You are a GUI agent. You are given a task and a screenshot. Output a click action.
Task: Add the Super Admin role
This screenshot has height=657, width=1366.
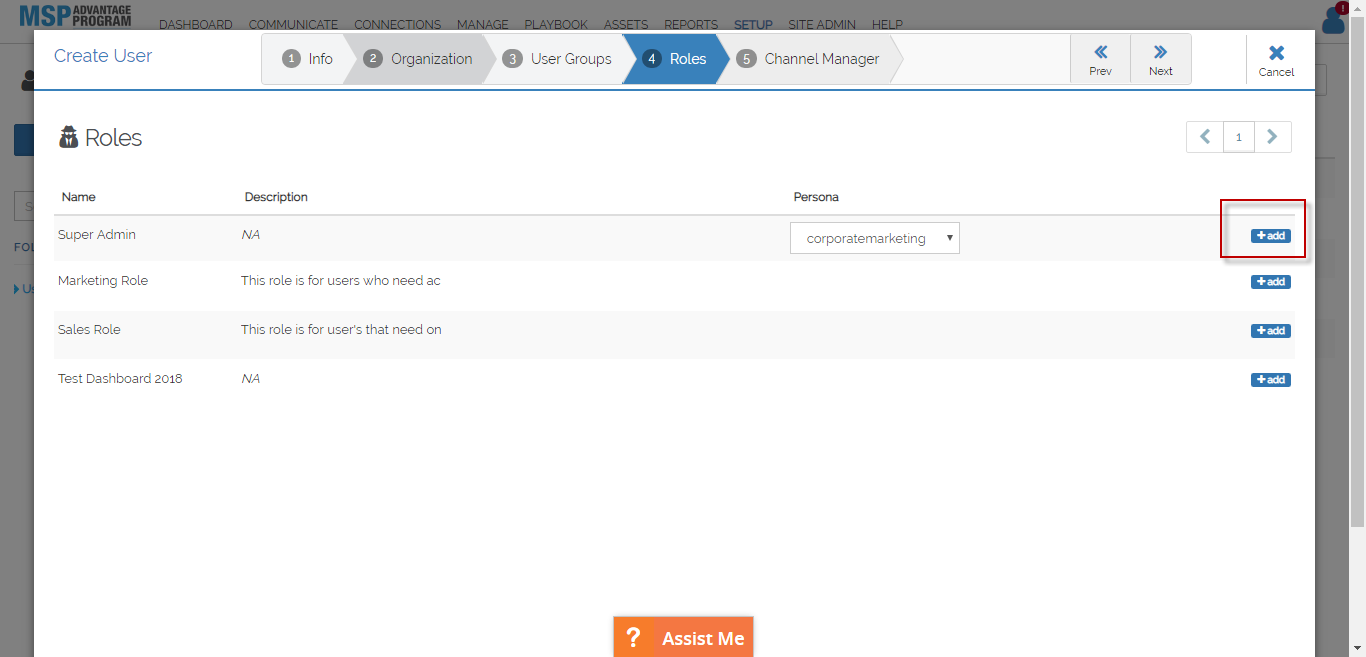[x=1270, y=236]
